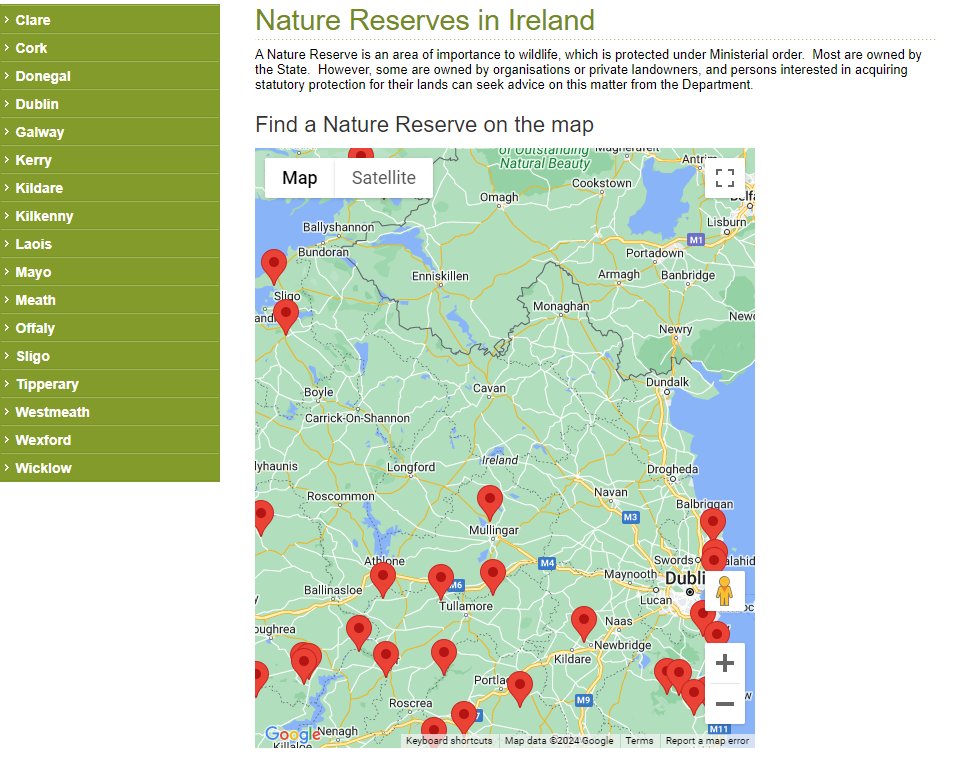The width and height of the screenshot is (957, 765).
Task: Click the Enniskillen town label
Action: click(x=440, y=276)
